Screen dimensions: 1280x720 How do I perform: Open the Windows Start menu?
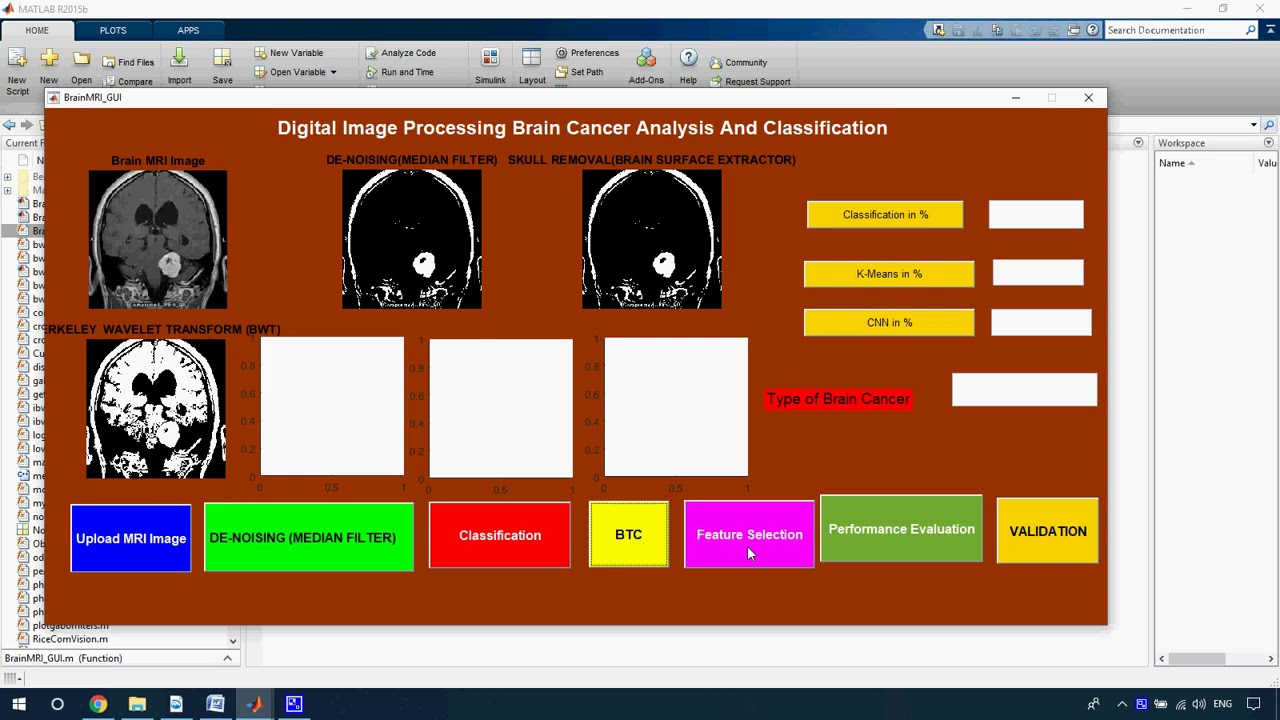18,704
